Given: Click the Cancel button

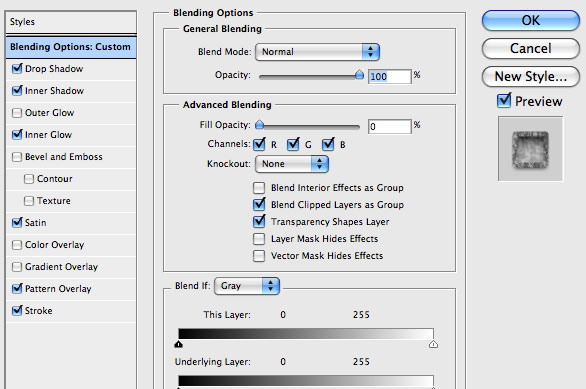Looking at the screenshot, I should pyautogui.click(x=531, y=49).
